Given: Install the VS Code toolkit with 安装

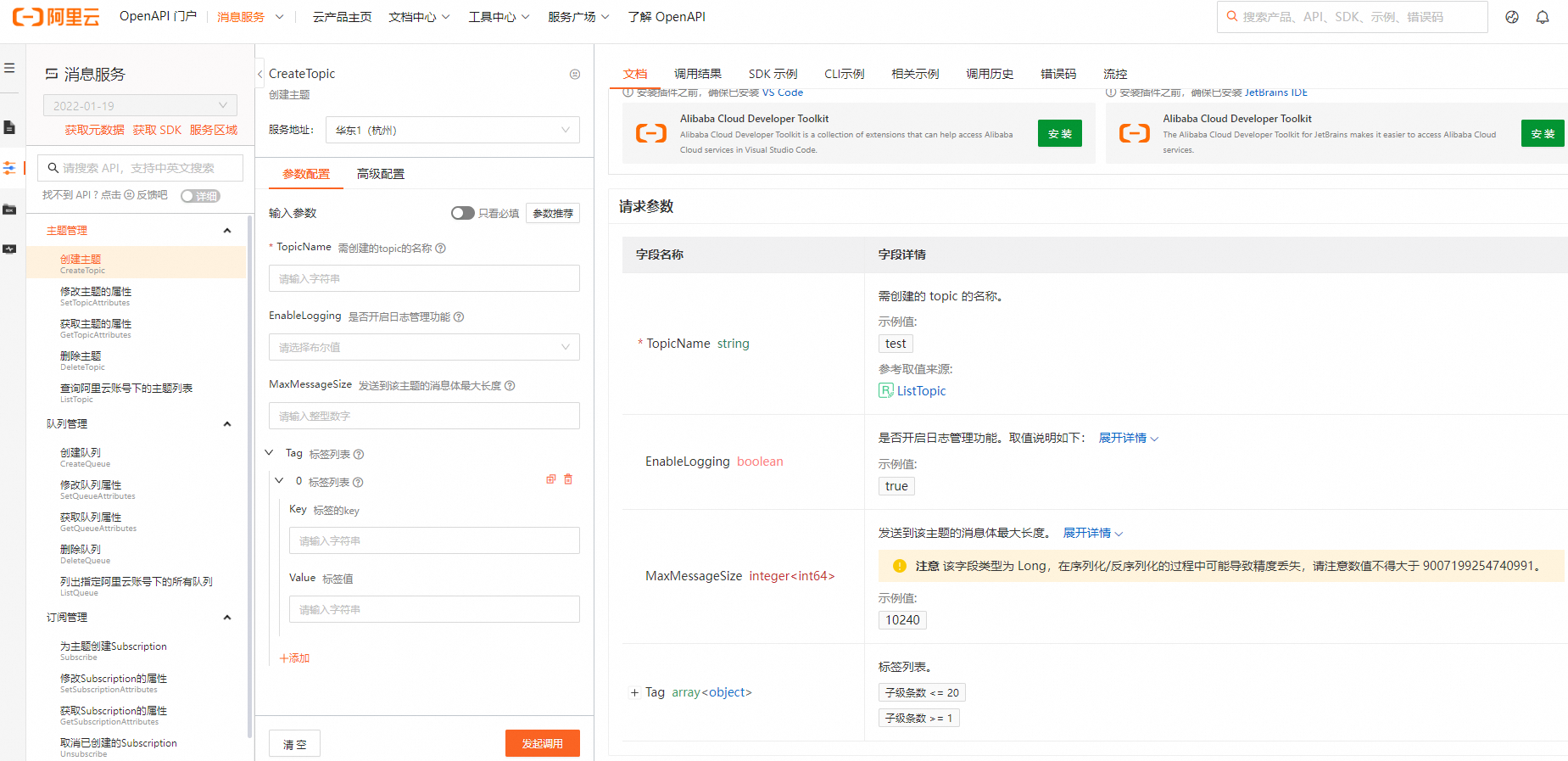Looking at the screenshot, I should (x=1060, y=133).
